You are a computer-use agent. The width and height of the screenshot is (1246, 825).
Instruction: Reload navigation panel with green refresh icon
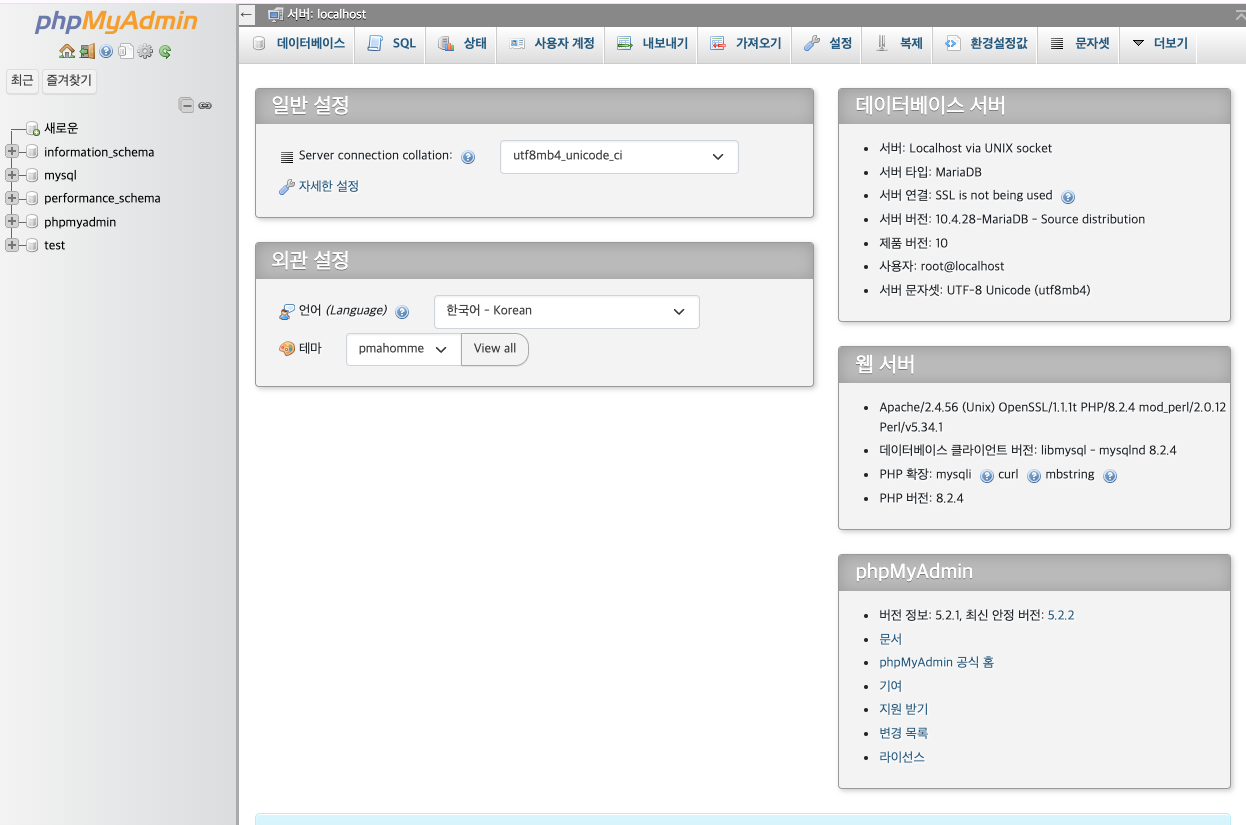165,51
